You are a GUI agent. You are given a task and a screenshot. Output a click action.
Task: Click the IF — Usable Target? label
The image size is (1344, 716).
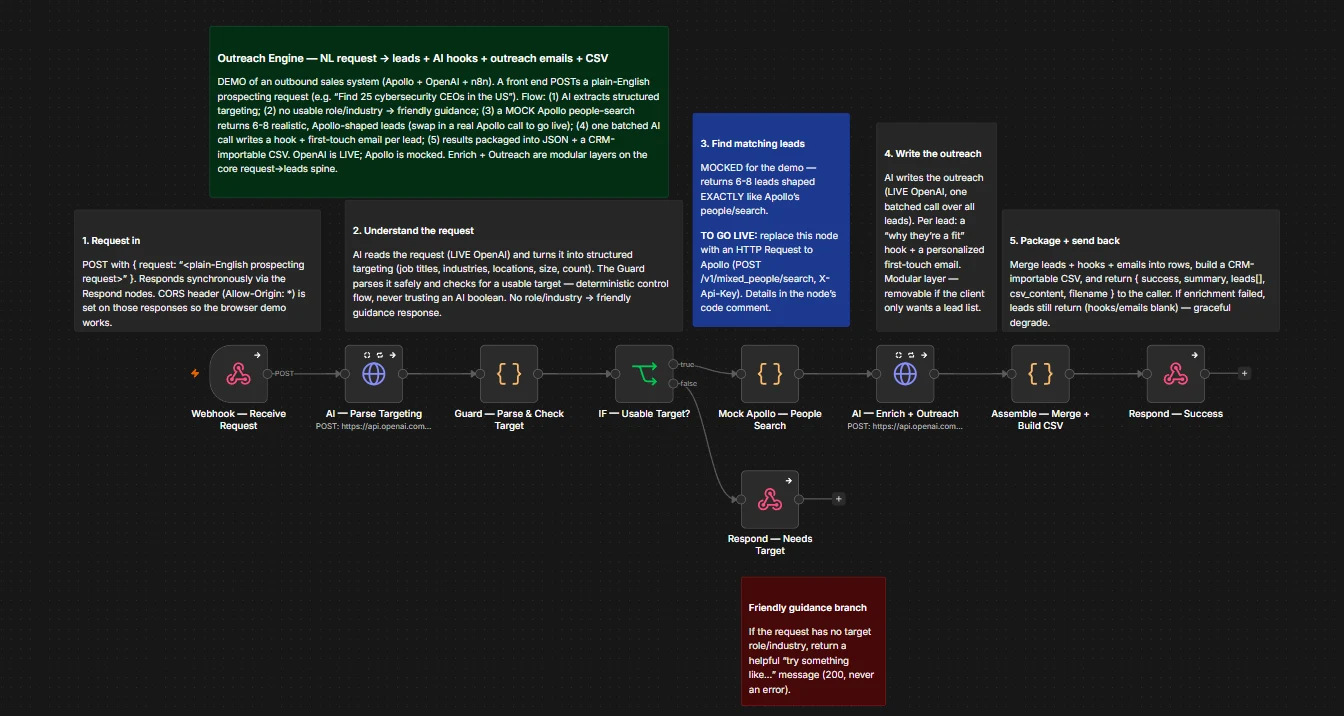(x=644, y=414)
